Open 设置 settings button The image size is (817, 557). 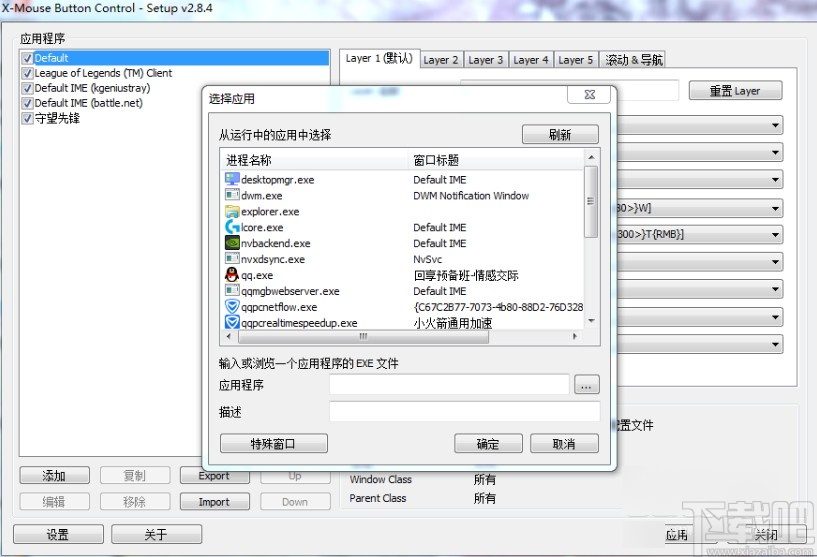click(x=58, y=535)
